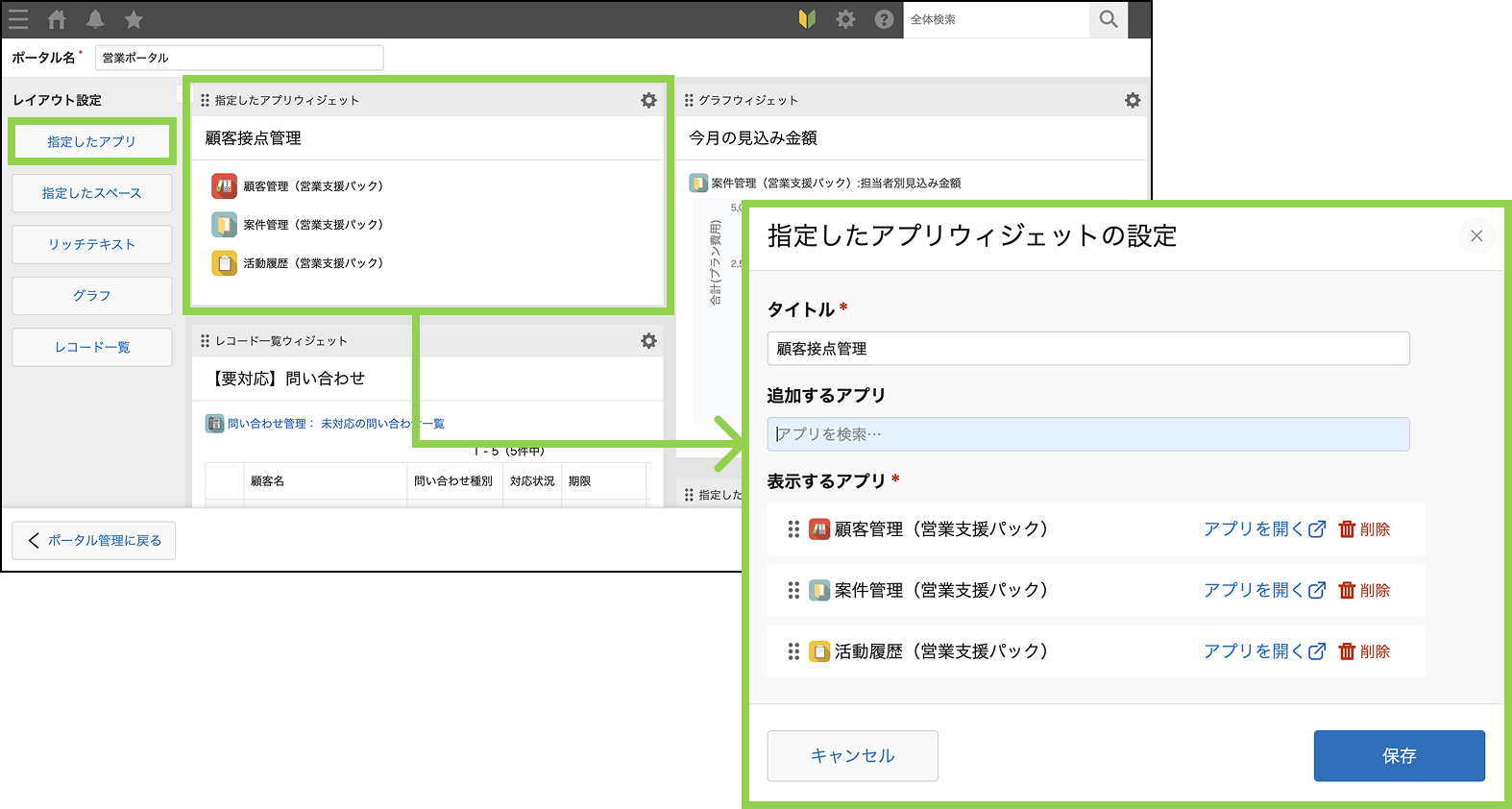Click the help question mark icon

point(884,19)
